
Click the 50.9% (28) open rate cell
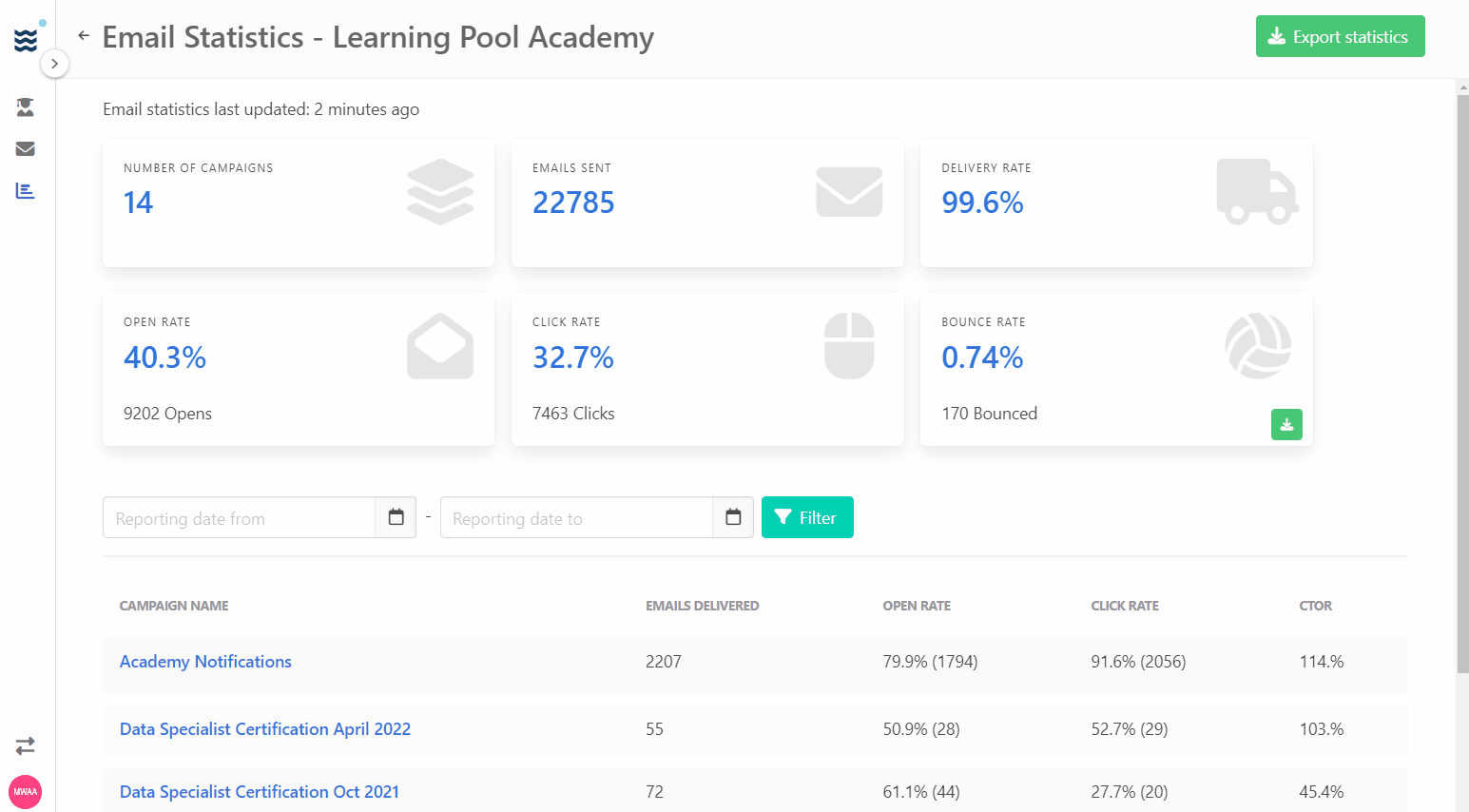pos(921,729)
